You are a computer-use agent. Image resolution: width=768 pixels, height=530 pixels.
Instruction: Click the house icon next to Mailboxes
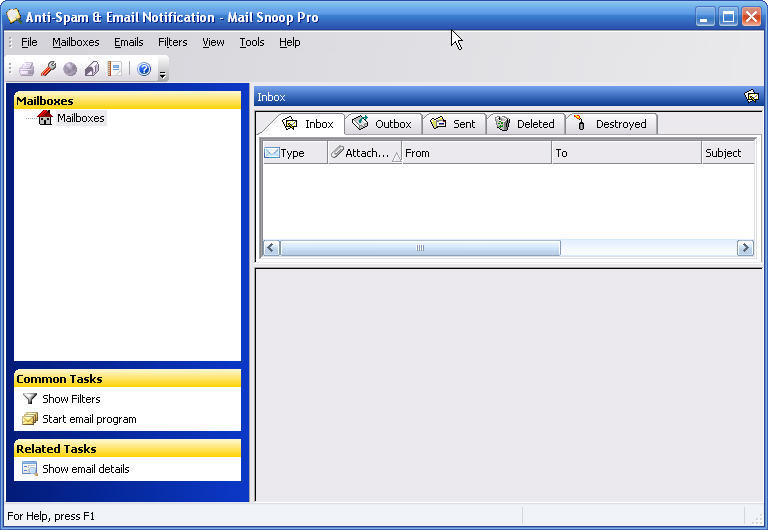pyautogui.click(x=45, y=118)
